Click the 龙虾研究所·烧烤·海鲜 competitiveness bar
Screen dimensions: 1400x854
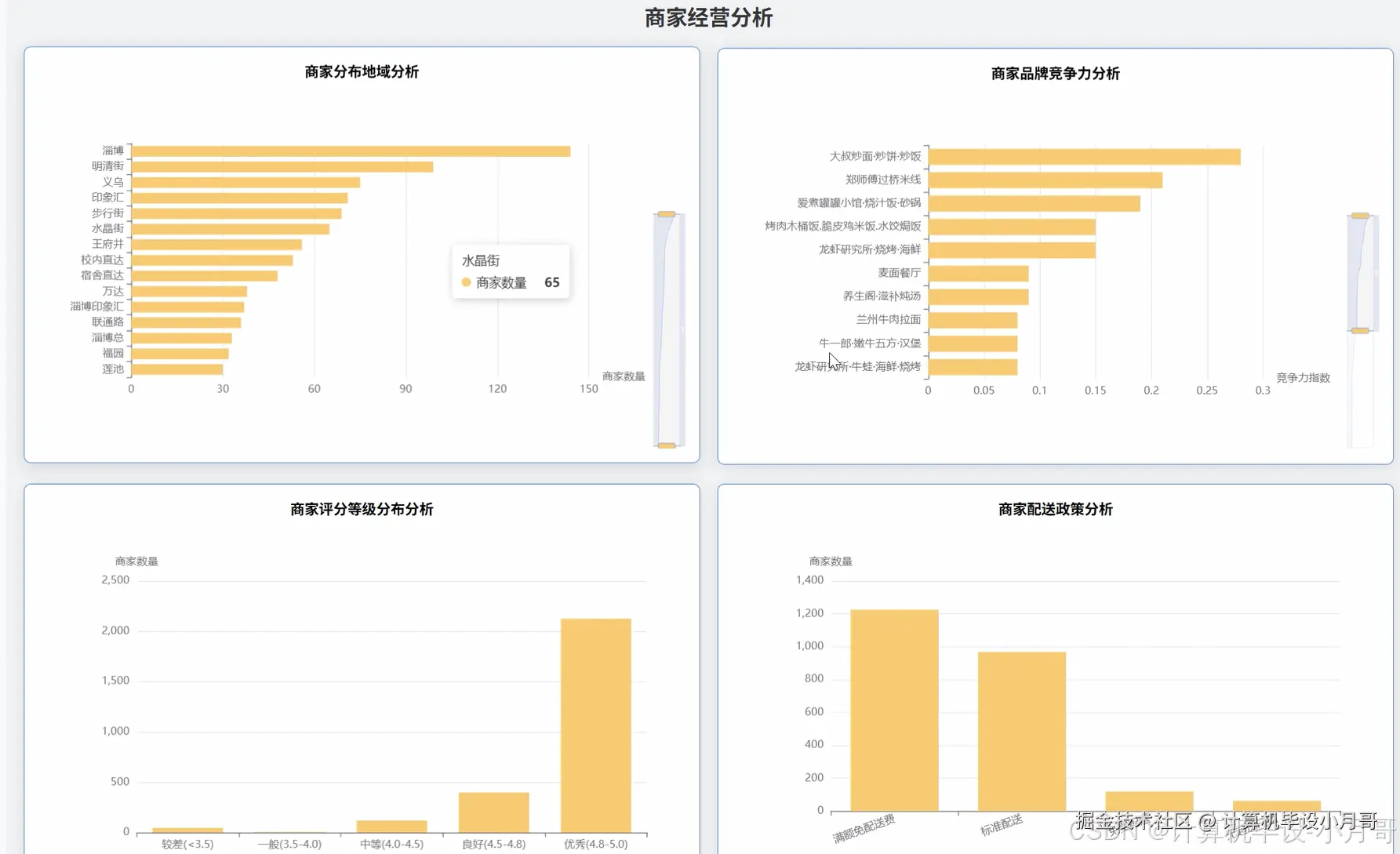pyautogui.click(x=1012, y=250)
